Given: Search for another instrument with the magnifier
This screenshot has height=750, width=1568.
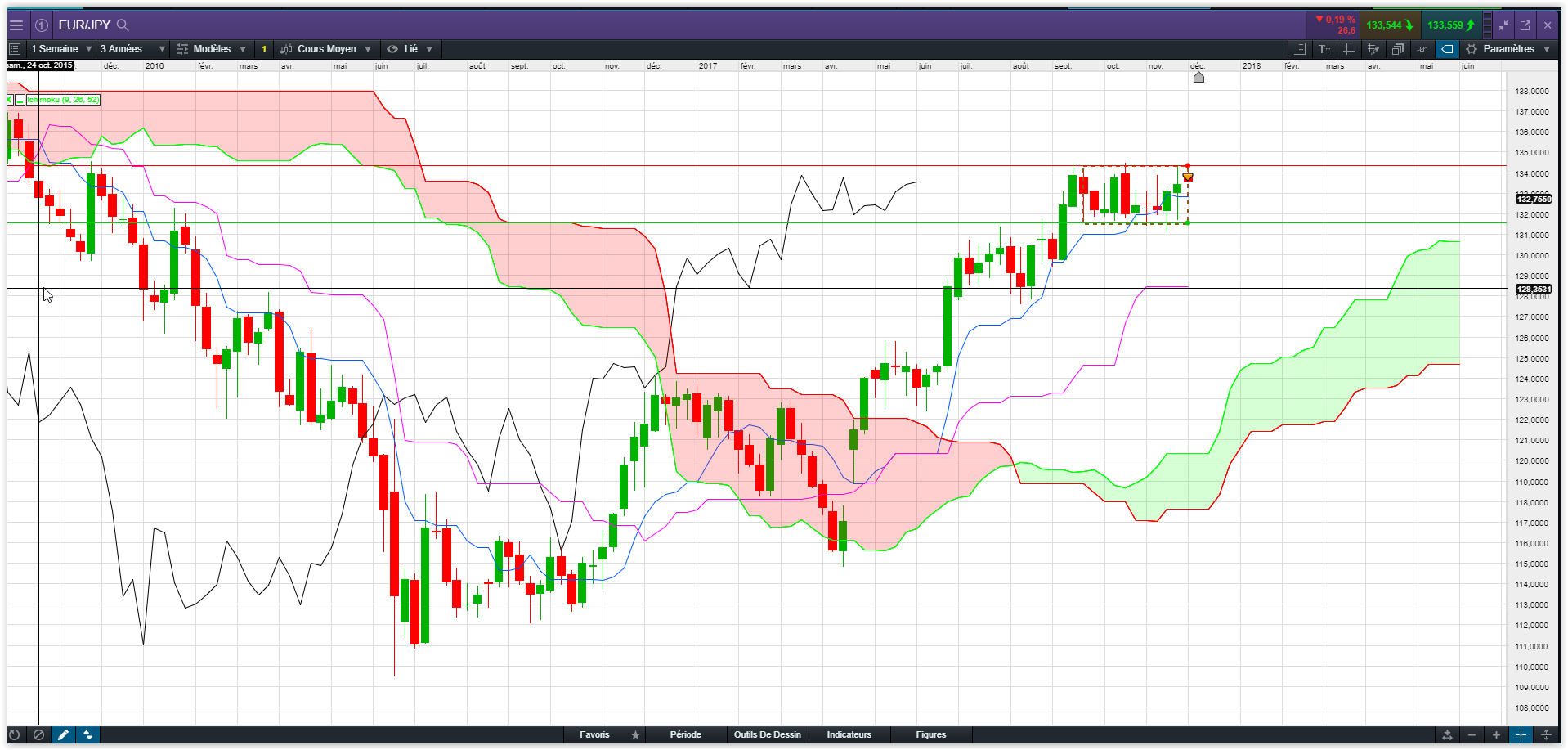Looking at the screenshot, I should click(x=123, y=25).
